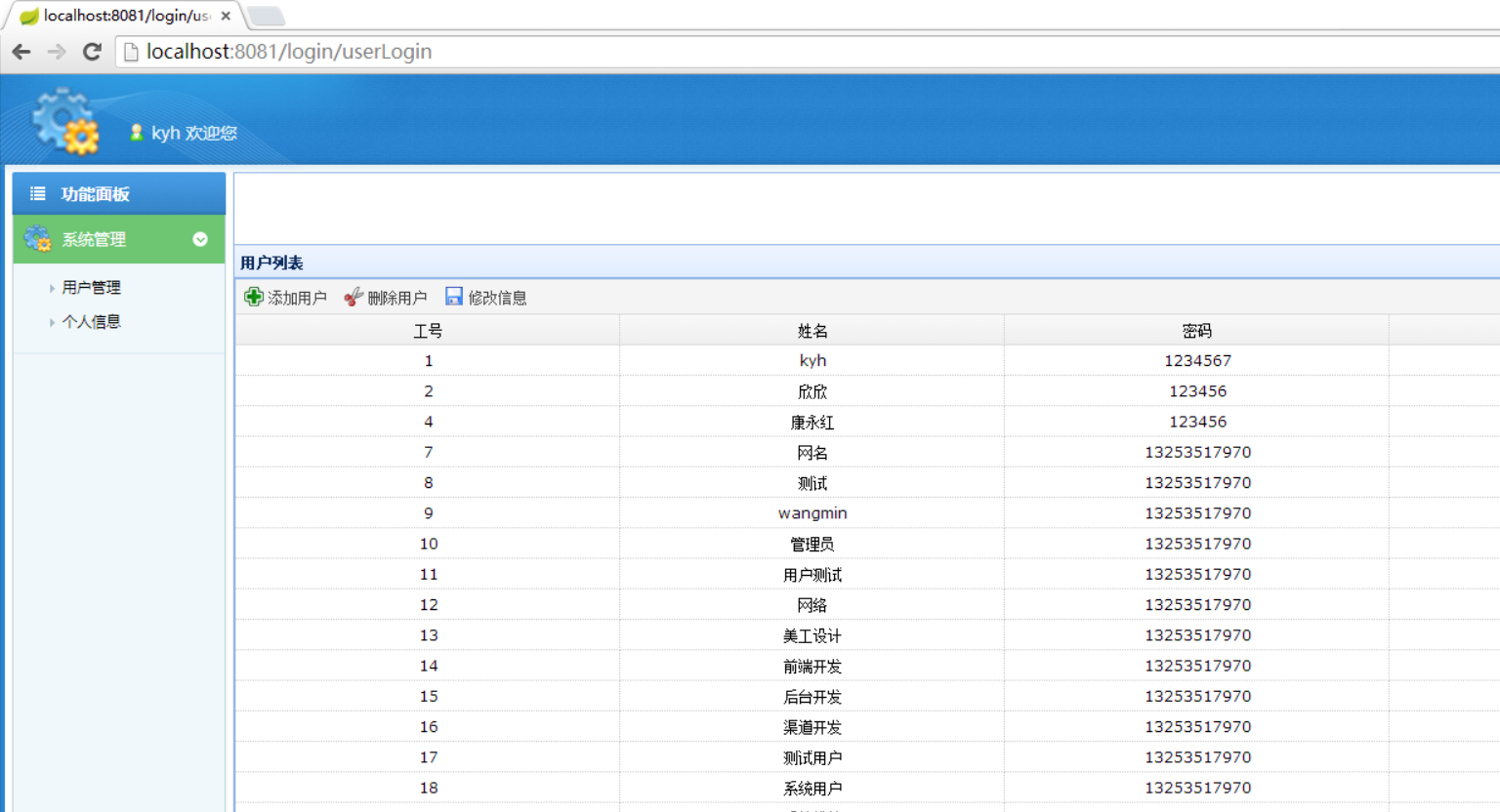Click the gear logo in the top banner

pos(62,119)
